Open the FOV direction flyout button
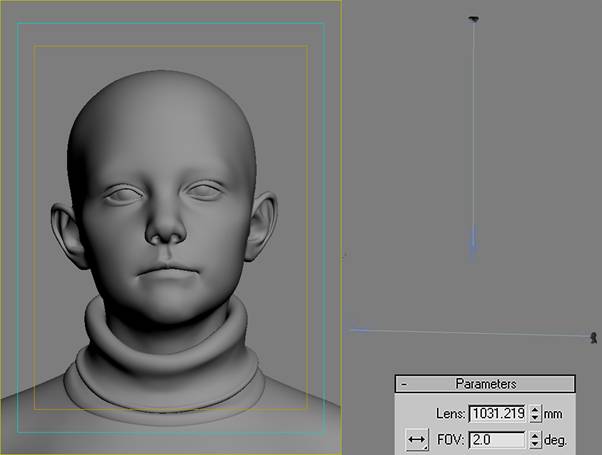The image size is (602, 455). click(417, 439)
